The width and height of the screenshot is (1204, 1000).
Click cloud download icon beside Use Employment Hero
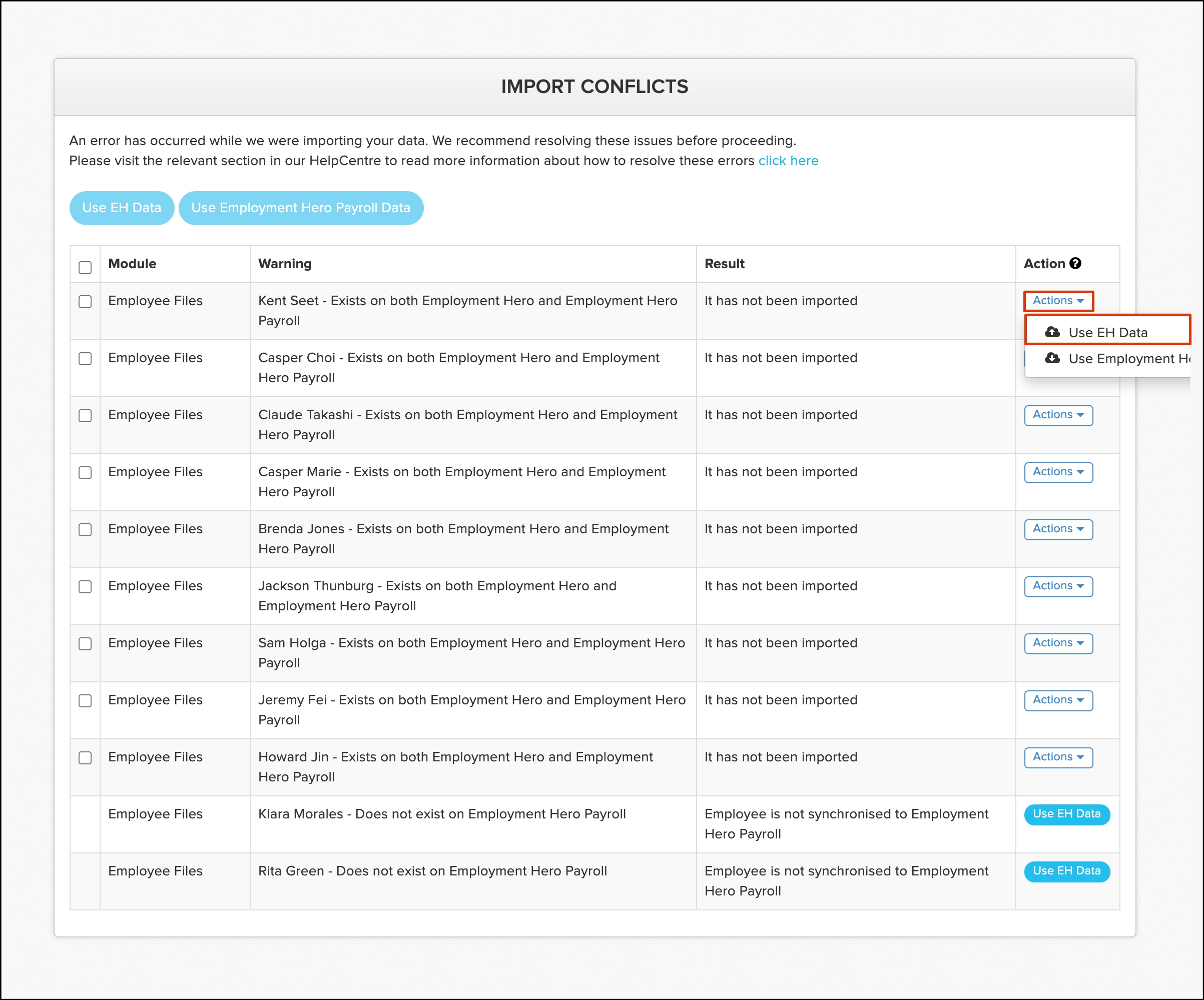(x=1052, y=358)
